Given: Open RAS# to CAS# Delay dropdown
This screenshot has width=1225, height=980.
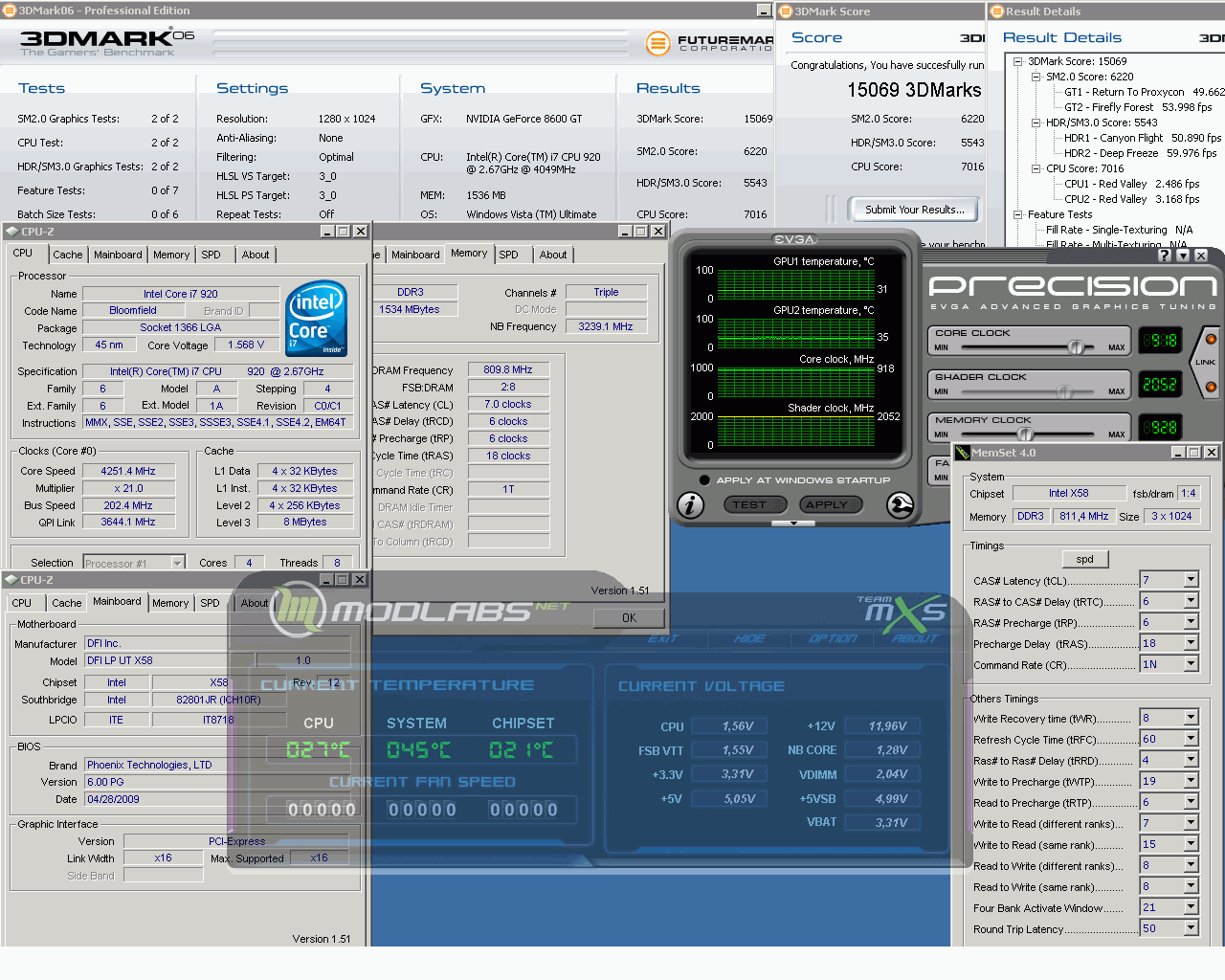Looking at the screenshot, I should click(1192, 601).
